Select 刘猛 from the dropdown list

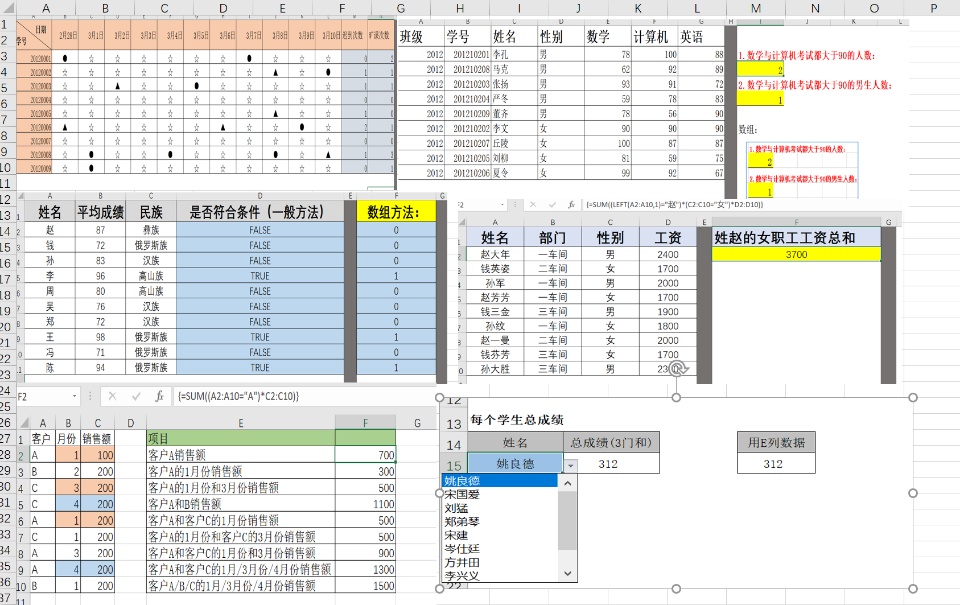pos(456,508)
